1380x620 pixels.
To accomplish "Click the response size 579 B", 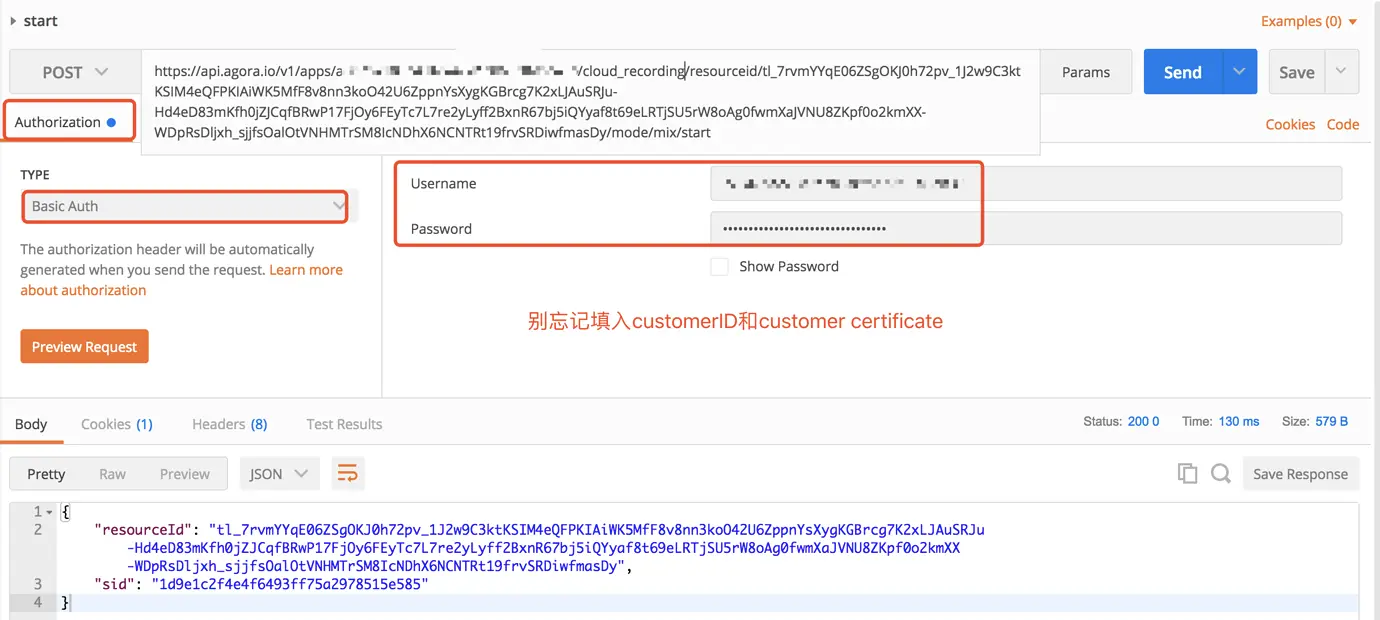I will pos(1331,421).
